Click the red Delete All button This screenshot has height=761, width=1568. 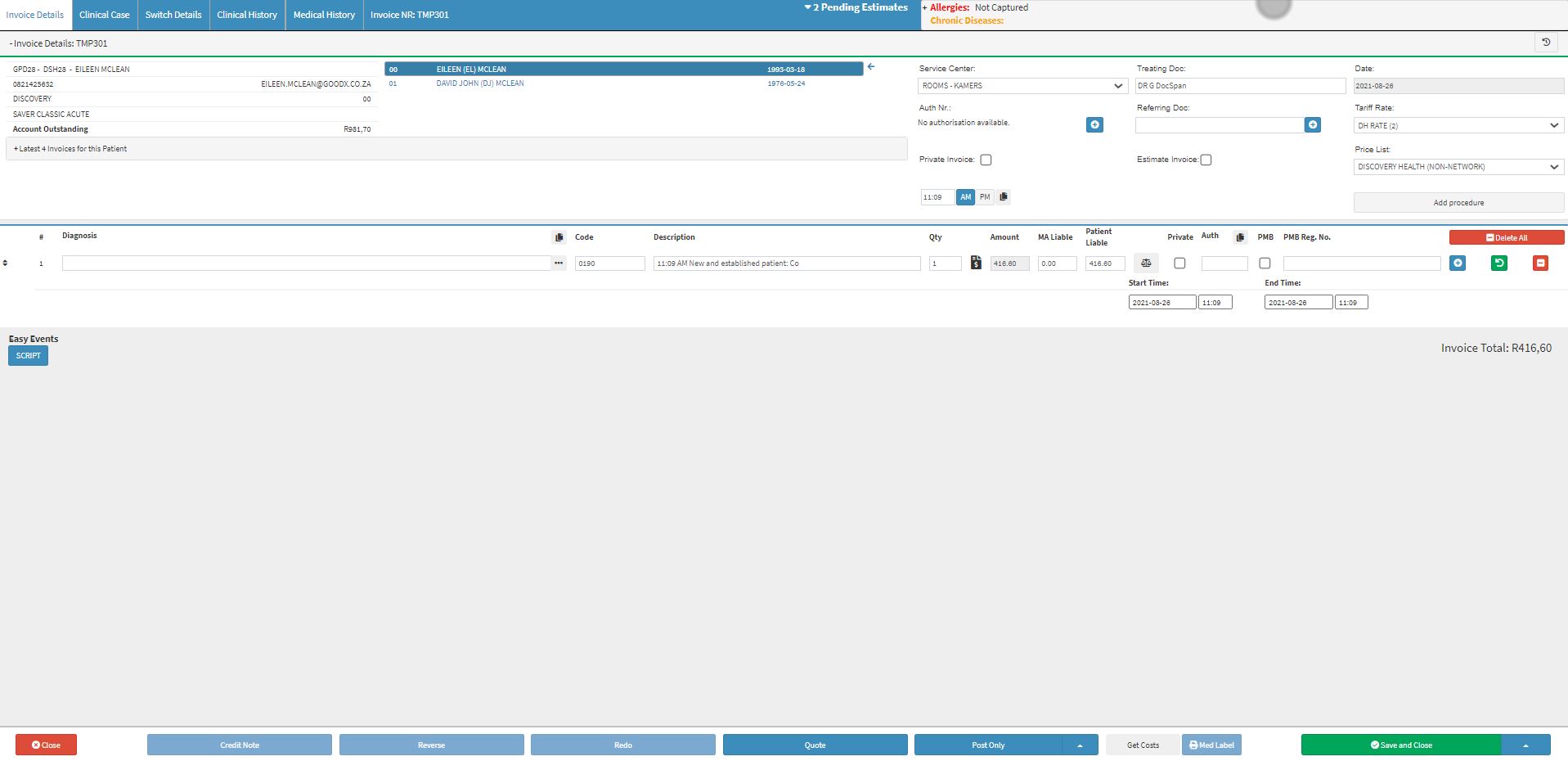(1506, 237)
